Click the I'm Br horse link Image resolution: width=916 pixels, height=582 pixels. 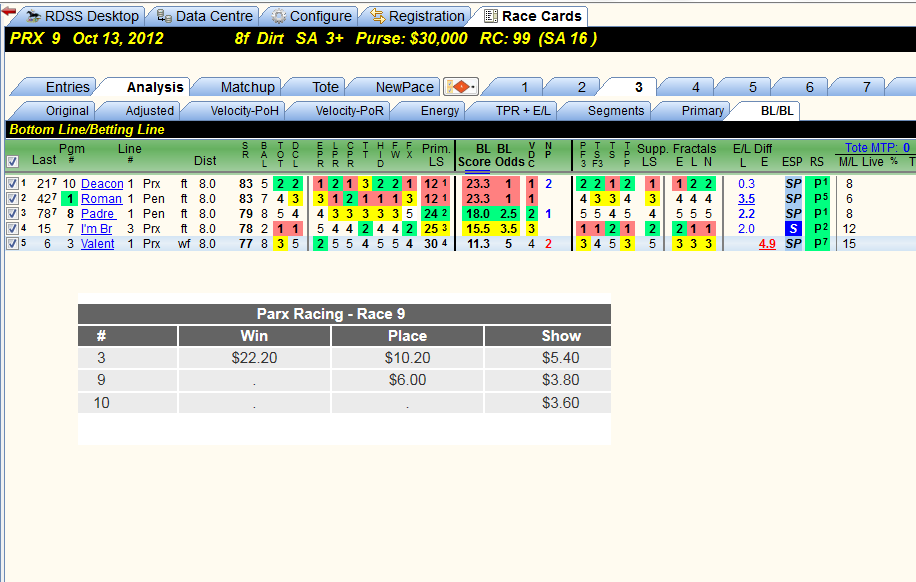pyautogui.click(x=96, y=229)
